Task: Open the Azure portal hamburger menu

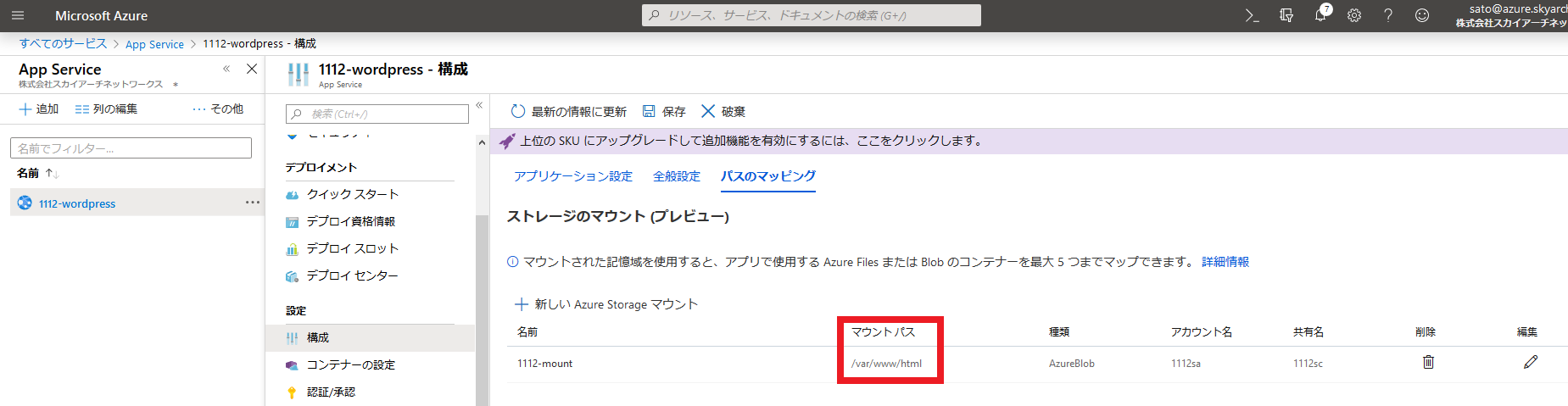Action: click(x=17, y=15)
